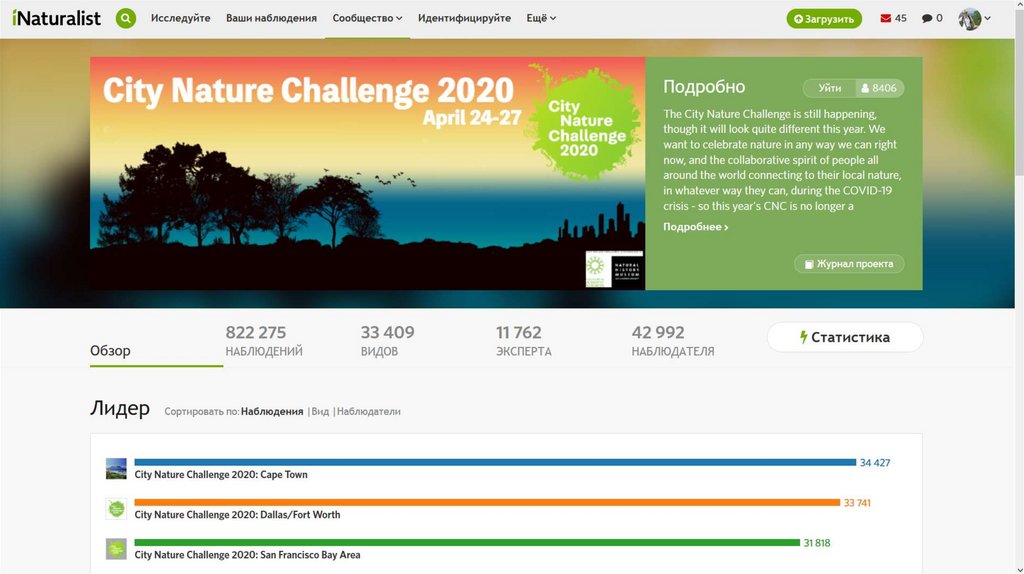Click the Статистика button
1024x574 pixels.
[x=845, y=337]
